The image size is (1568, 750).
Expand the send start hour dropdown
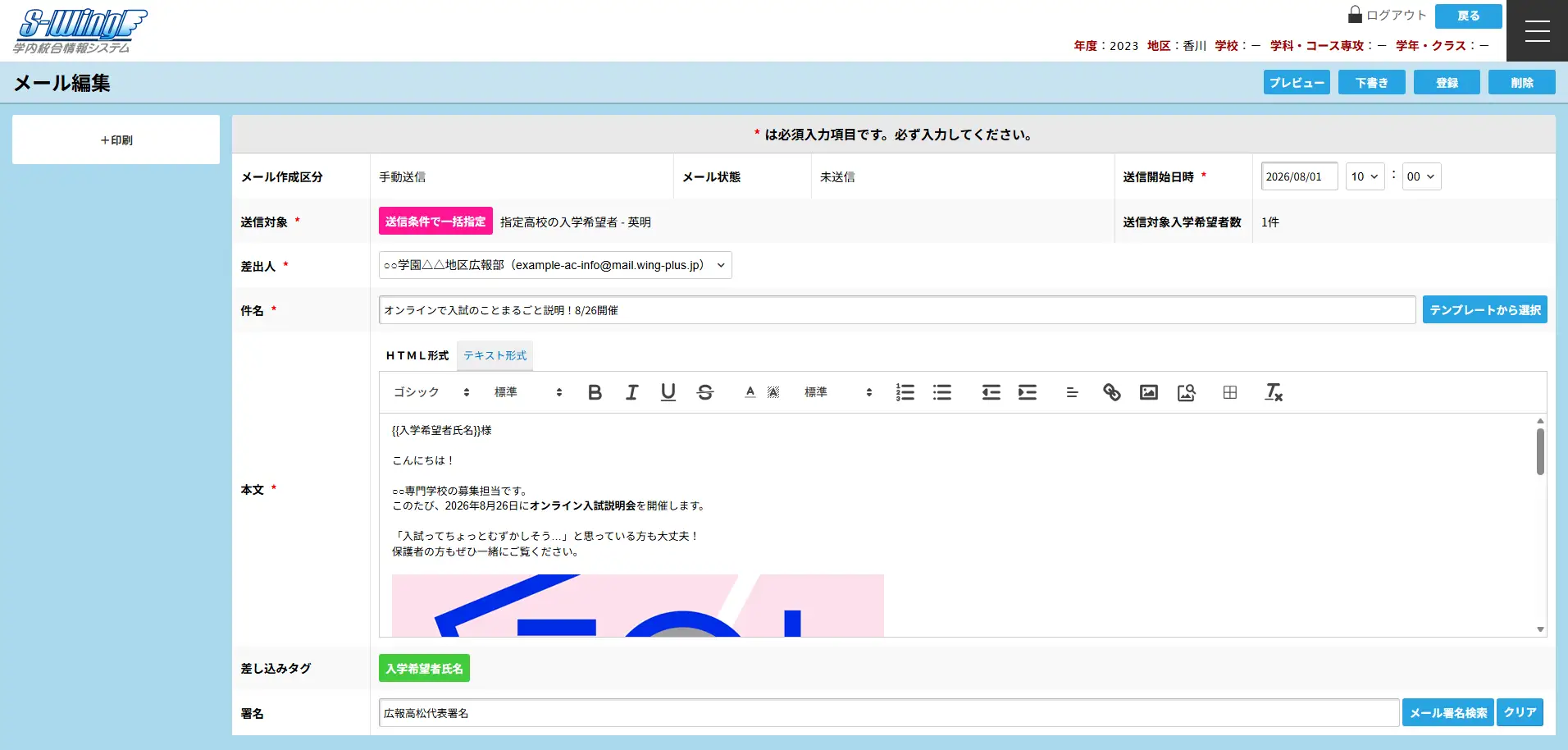click(x=1365, y=176)
